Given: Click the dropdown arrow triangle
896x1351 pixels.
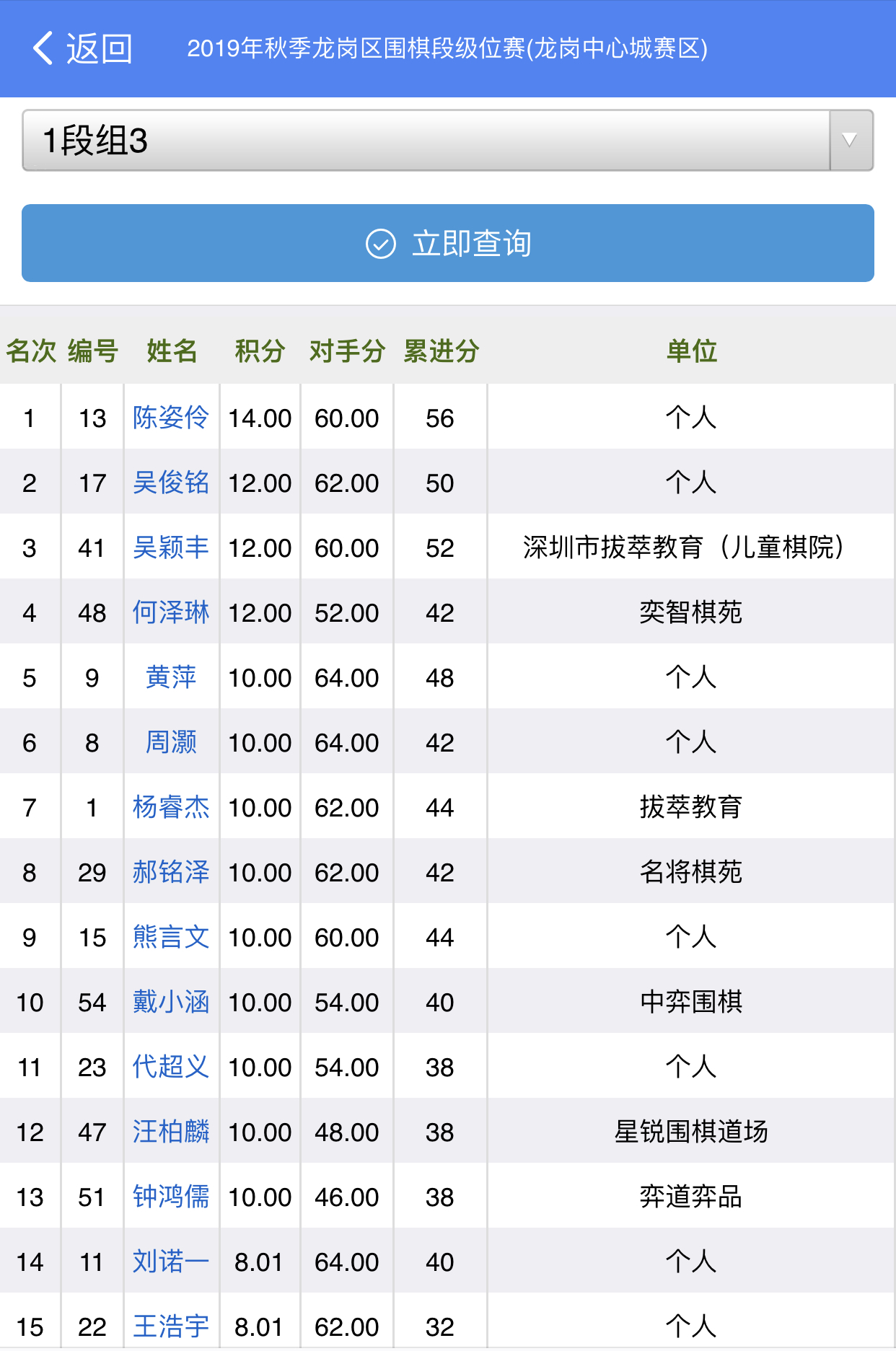Looking at the screenshot, I should (850, 141).
